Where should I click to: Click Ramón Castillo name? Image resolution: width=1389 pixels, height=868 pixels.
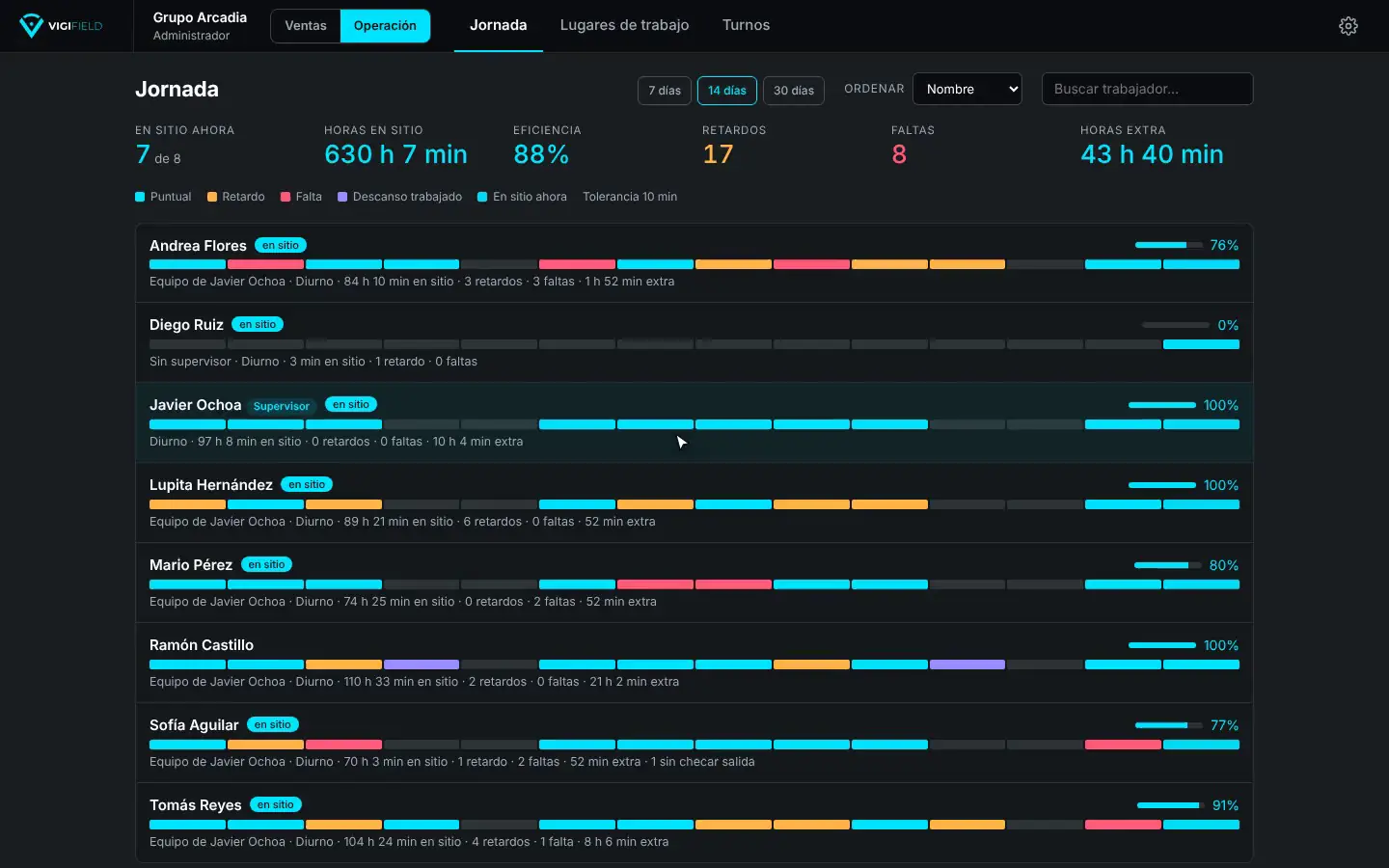(x=202, y=645)
